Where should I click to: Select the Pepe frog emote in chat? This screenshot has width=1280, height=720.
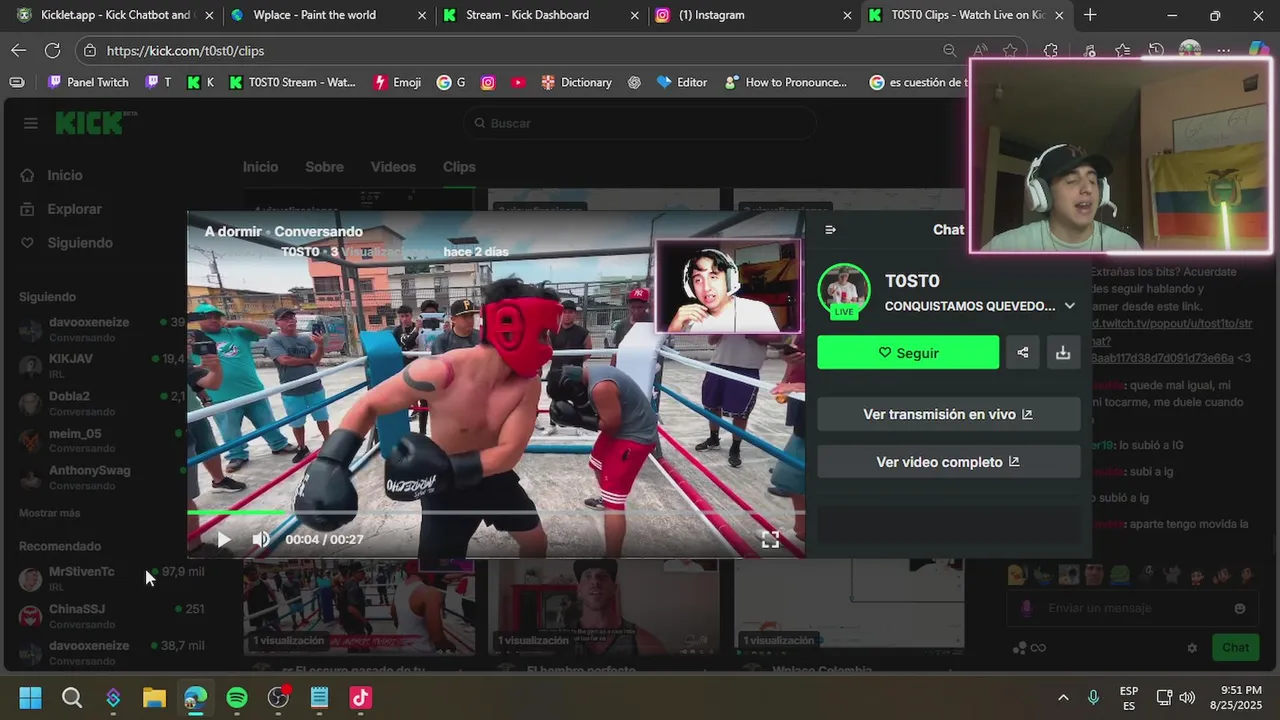pos(1120,575)
